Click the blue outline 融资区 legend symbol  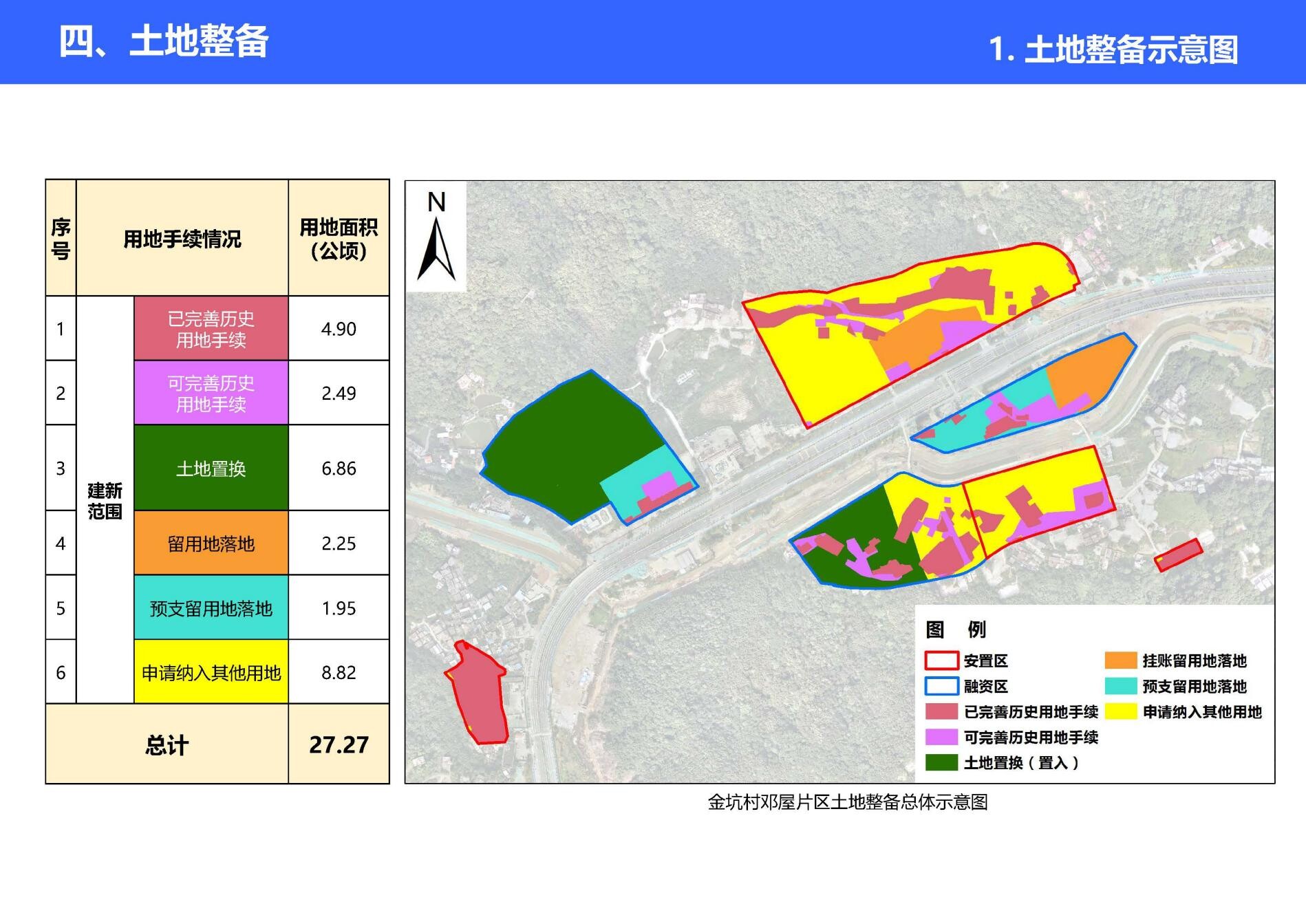[941, 686]
